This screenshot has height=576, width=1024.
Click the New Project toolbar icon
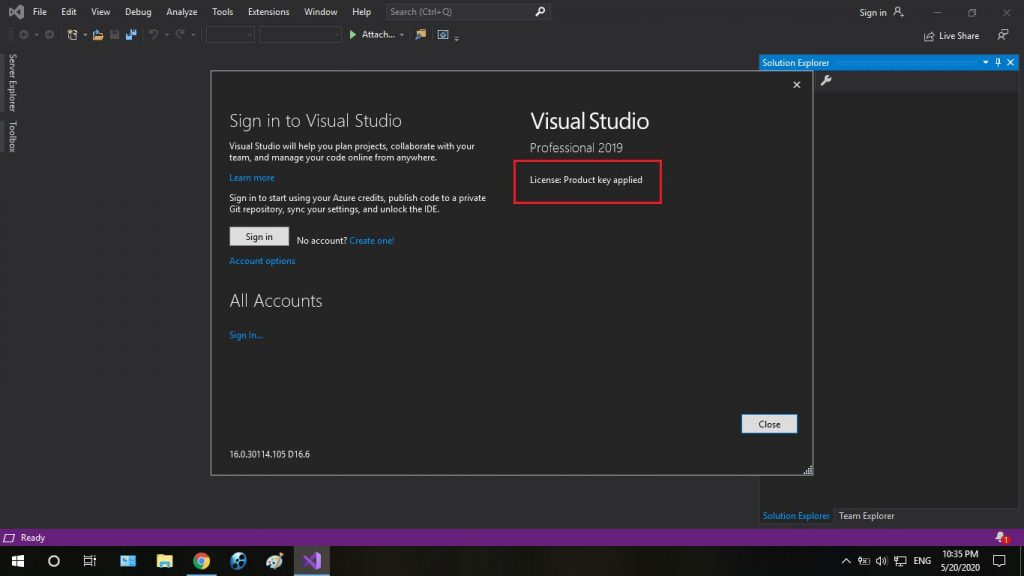(72, 35)
